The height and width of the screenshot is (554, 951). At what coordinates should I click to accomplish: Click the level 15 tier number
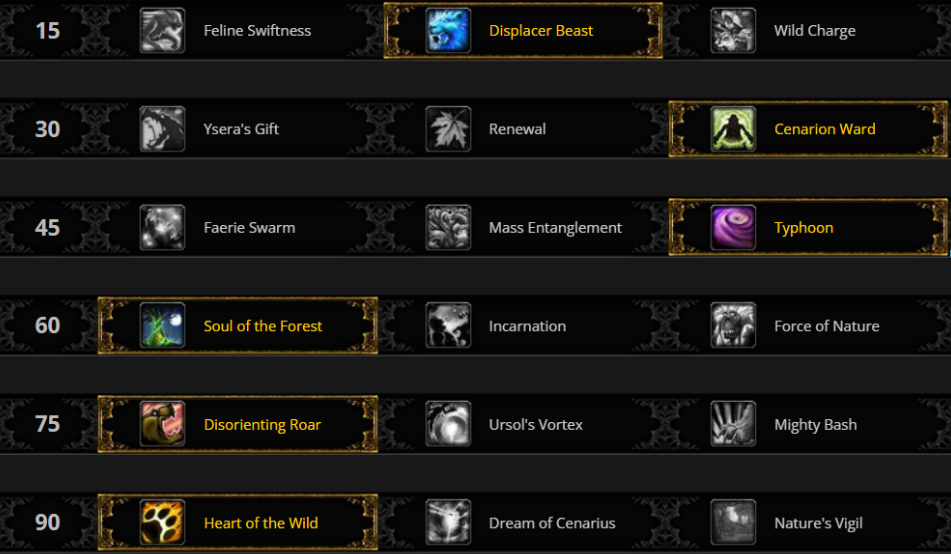pyautogui.click(x=47, y=30)
